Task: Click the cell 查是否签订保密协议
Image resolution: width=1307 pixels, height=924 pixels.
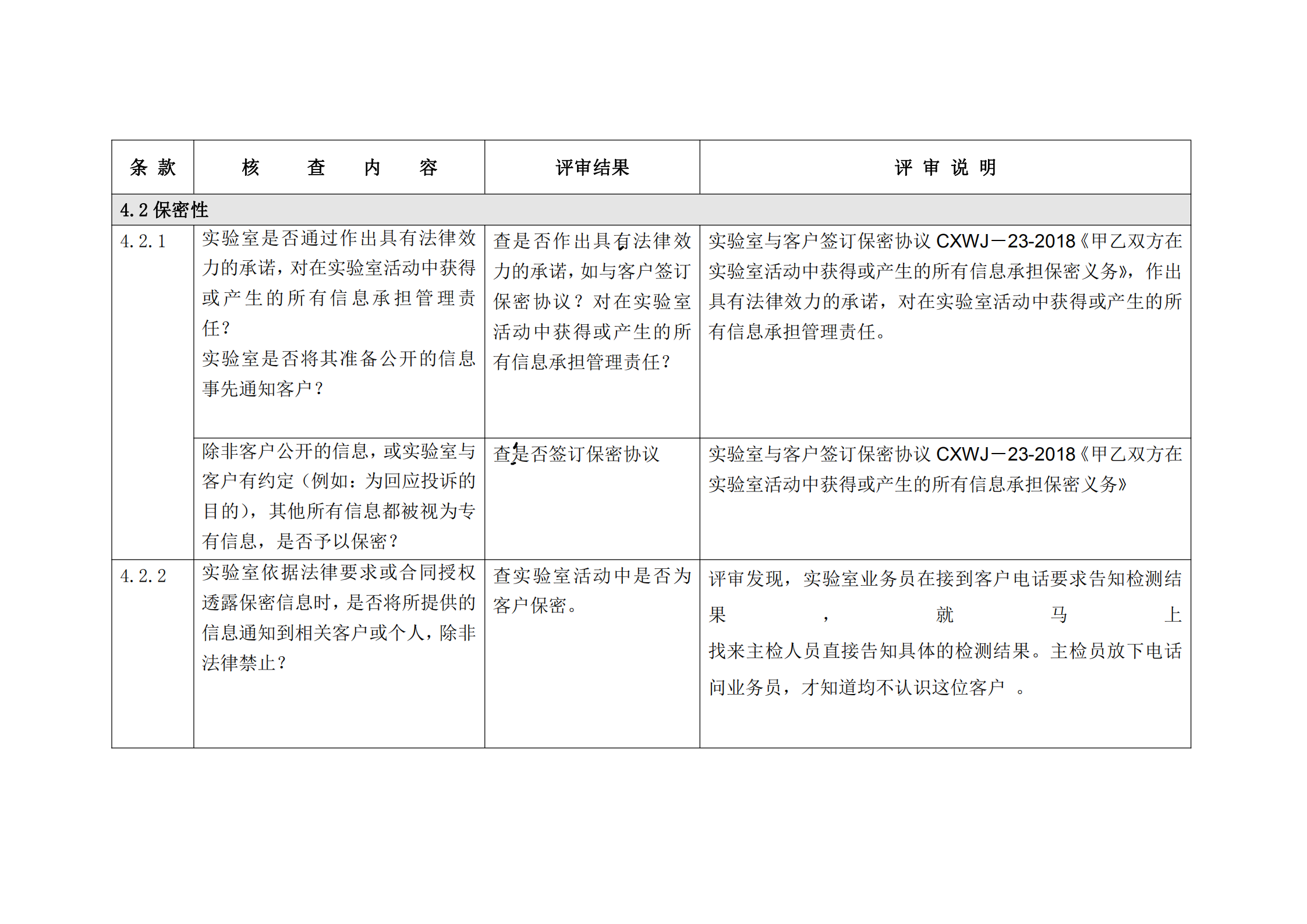Action: click(x=576, y=454)
